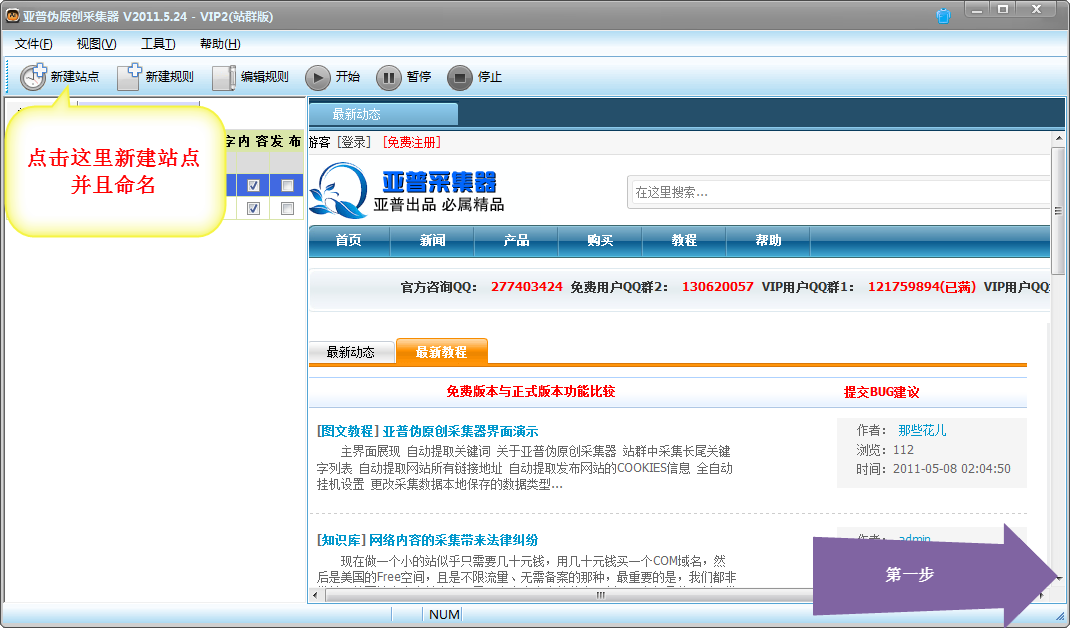
Task: Switch to the orange 最新教程 tab
Action: tap(442, 352)
